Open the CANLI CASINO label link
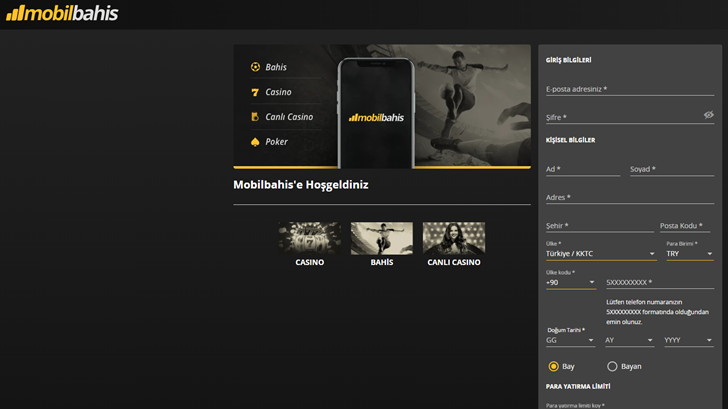Image resolution: width=728 pixels, height=409 pixels. click(x=454, y=262)
